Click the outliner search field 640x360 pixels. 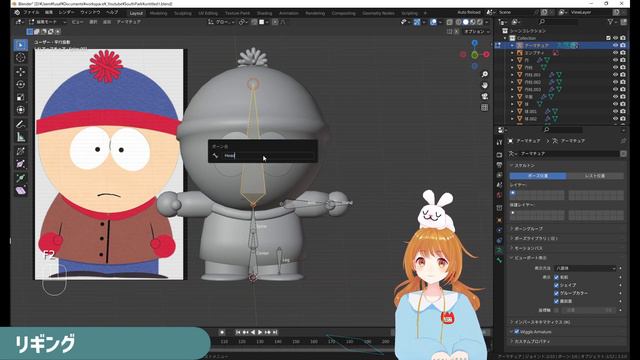(557, 22)
